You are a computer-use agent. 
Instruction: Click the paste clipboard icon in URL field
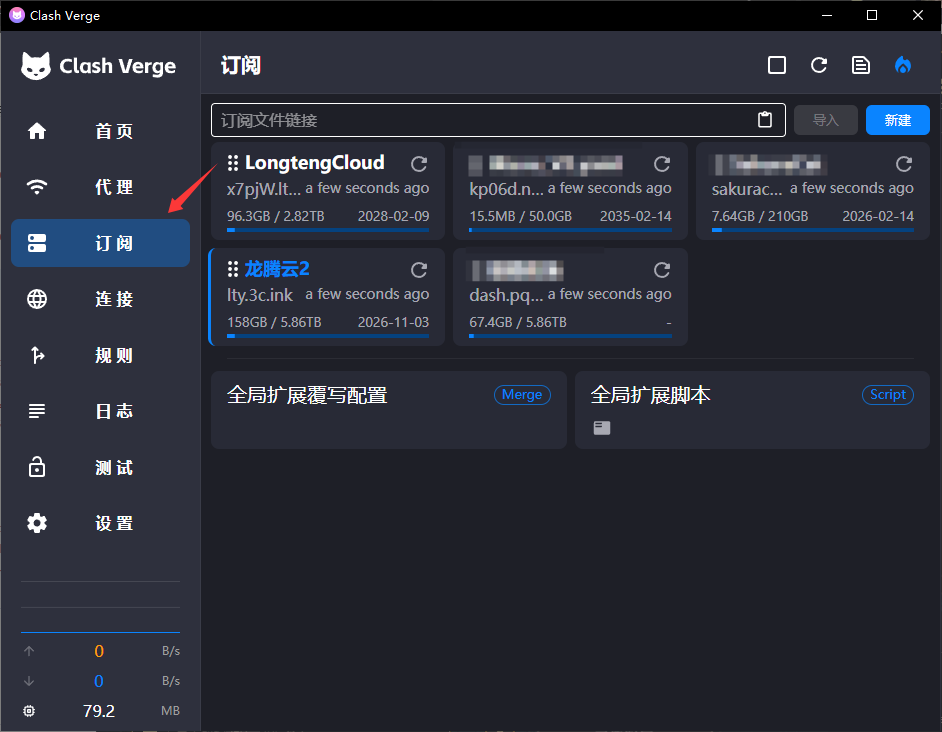(x=765, y=120)
